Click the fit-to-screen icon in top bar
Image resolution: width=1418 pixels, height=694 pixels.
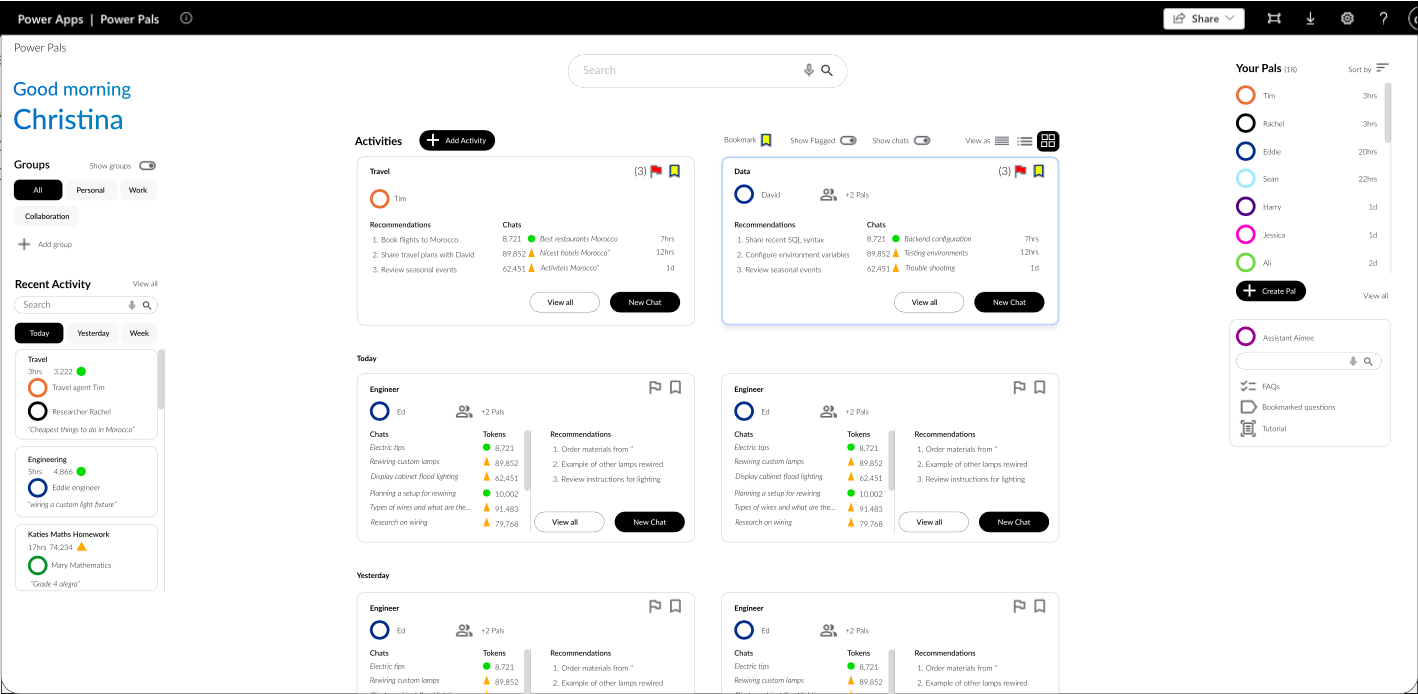[1274, 18]
